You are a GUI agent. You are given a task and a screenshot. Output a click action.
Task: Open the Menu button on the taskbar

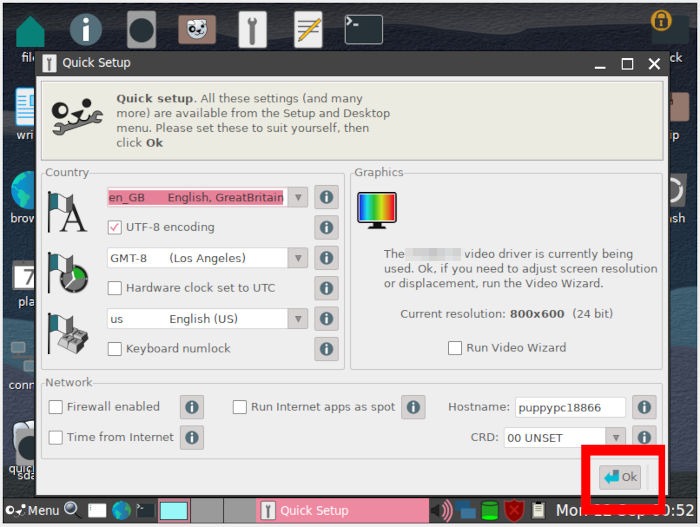point(32,510)
